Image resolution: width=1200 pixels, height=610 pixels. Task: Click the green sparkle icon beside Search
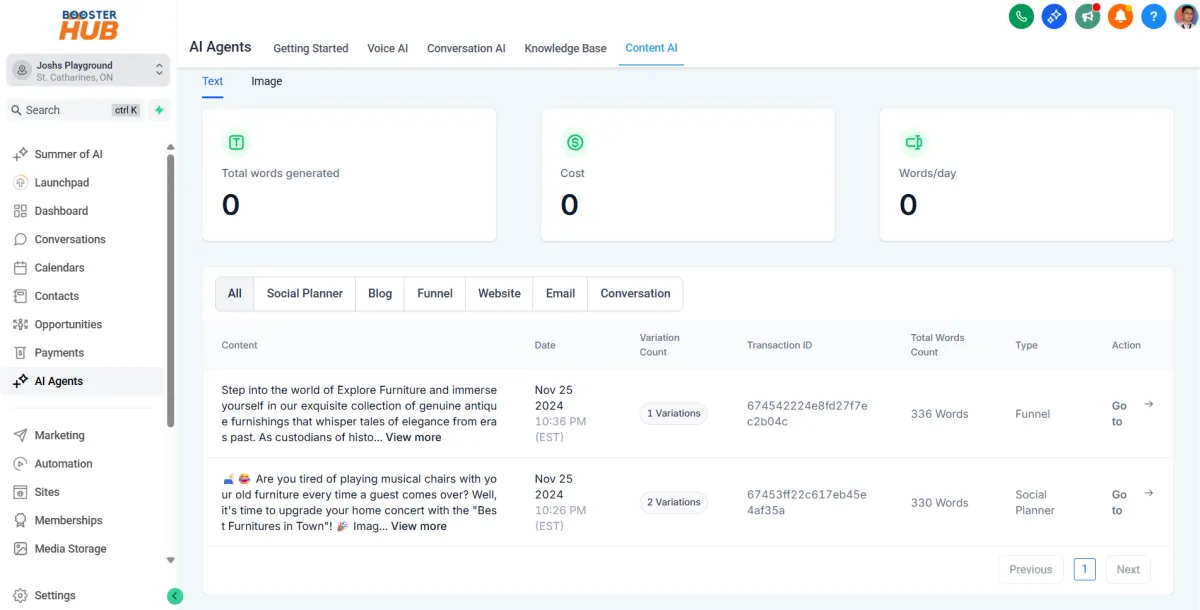158,110
